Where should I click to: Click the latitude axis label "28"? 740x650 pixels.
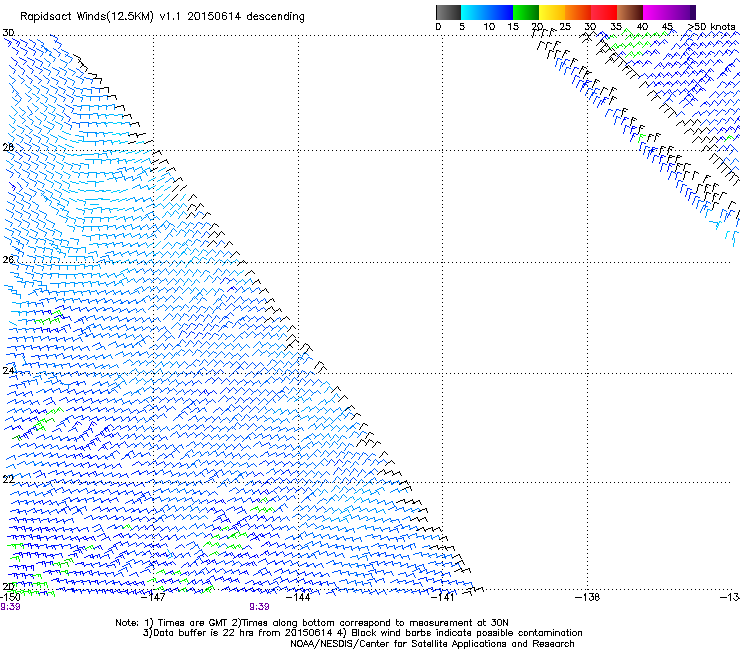[8, 147]
